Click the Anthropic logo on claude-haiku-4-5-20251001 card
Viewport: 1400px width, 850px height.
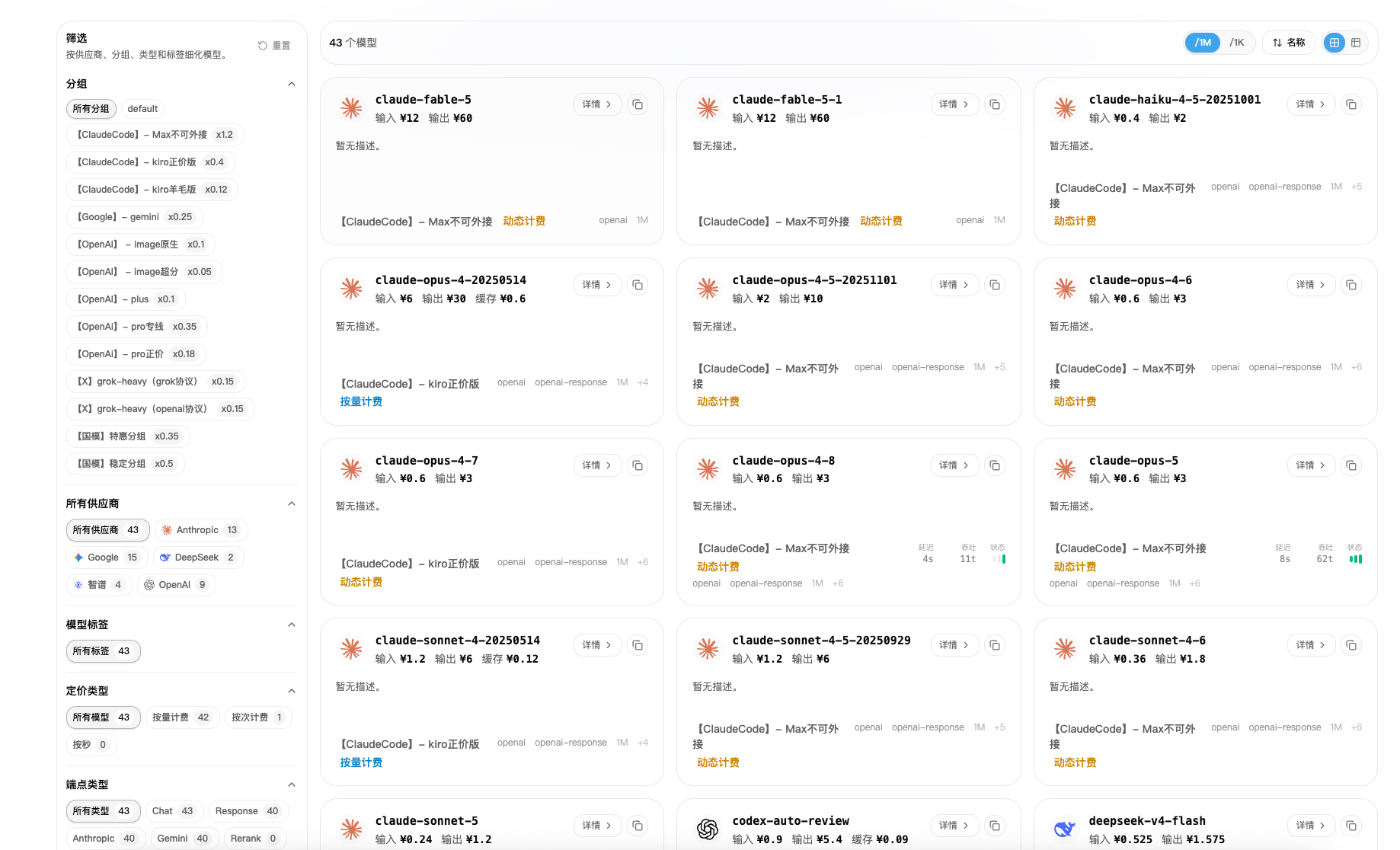pyautogui.click(x=1064, y=108)
